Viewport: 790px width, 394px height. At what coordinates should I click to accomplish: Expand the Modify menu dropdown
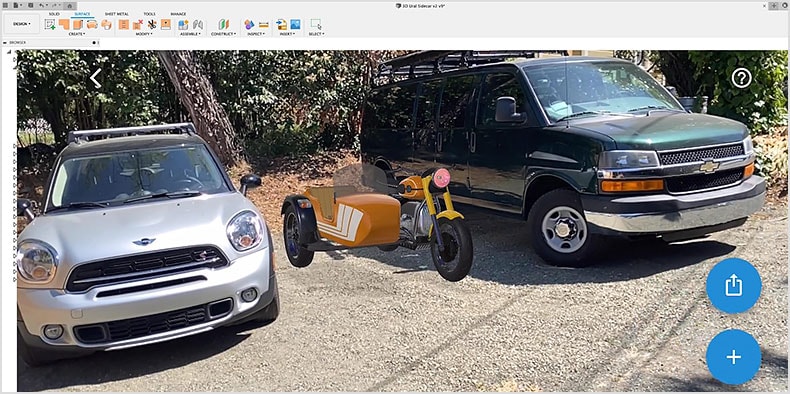click(x=143, y=34)
